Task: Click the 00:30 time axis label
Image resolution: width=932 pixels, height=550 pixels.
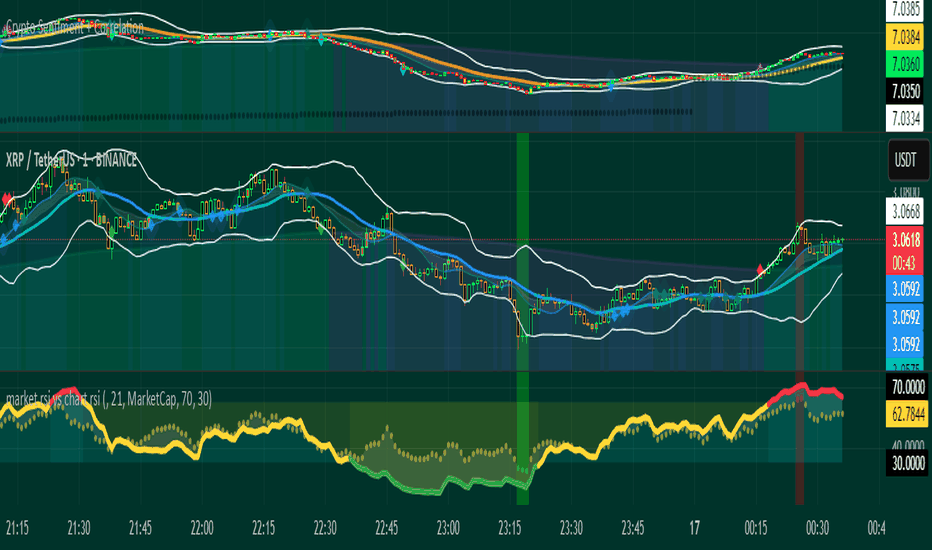Action: tap(817, 527)
